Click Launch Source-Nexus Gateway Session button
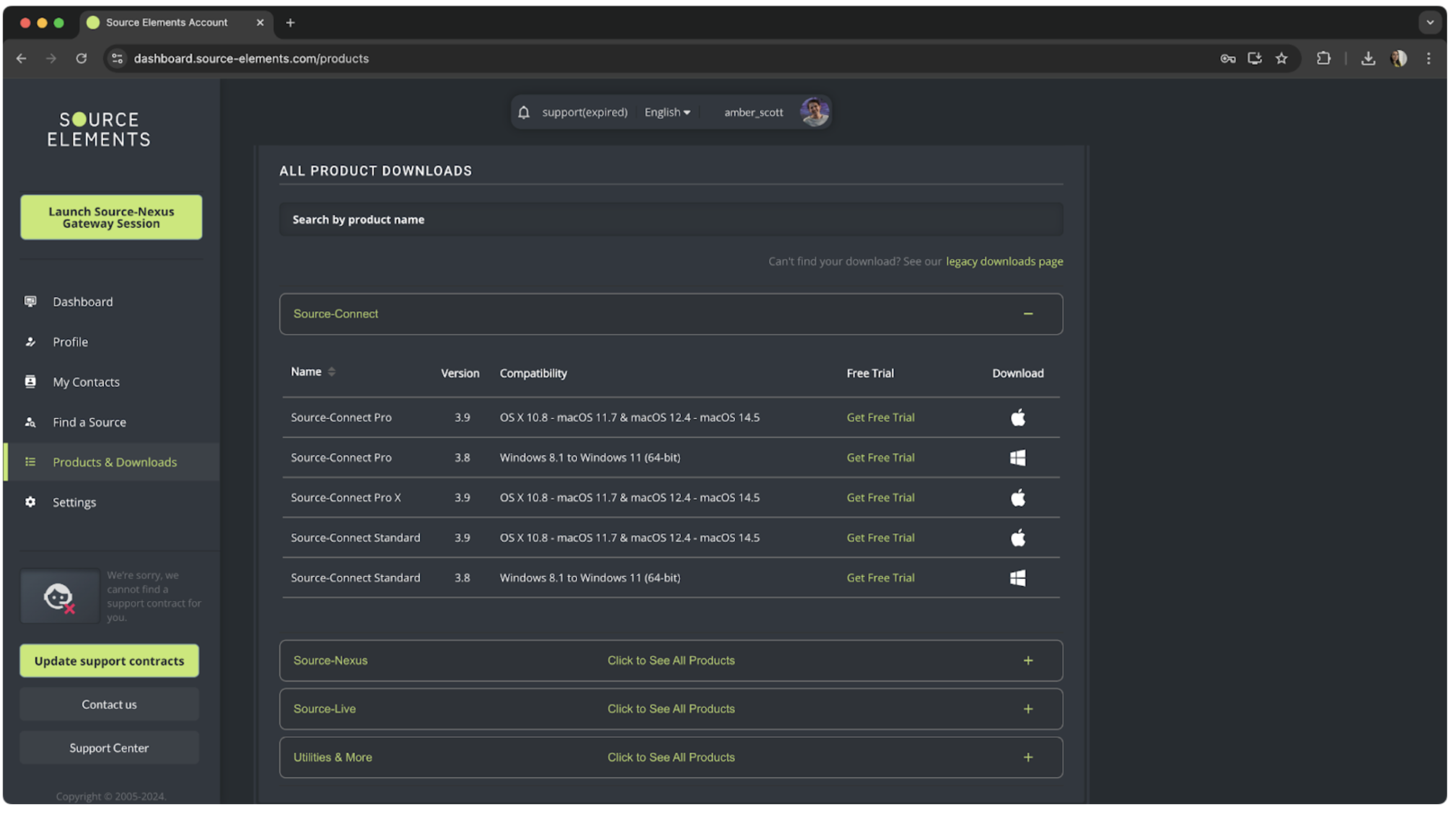 point(111,217)
